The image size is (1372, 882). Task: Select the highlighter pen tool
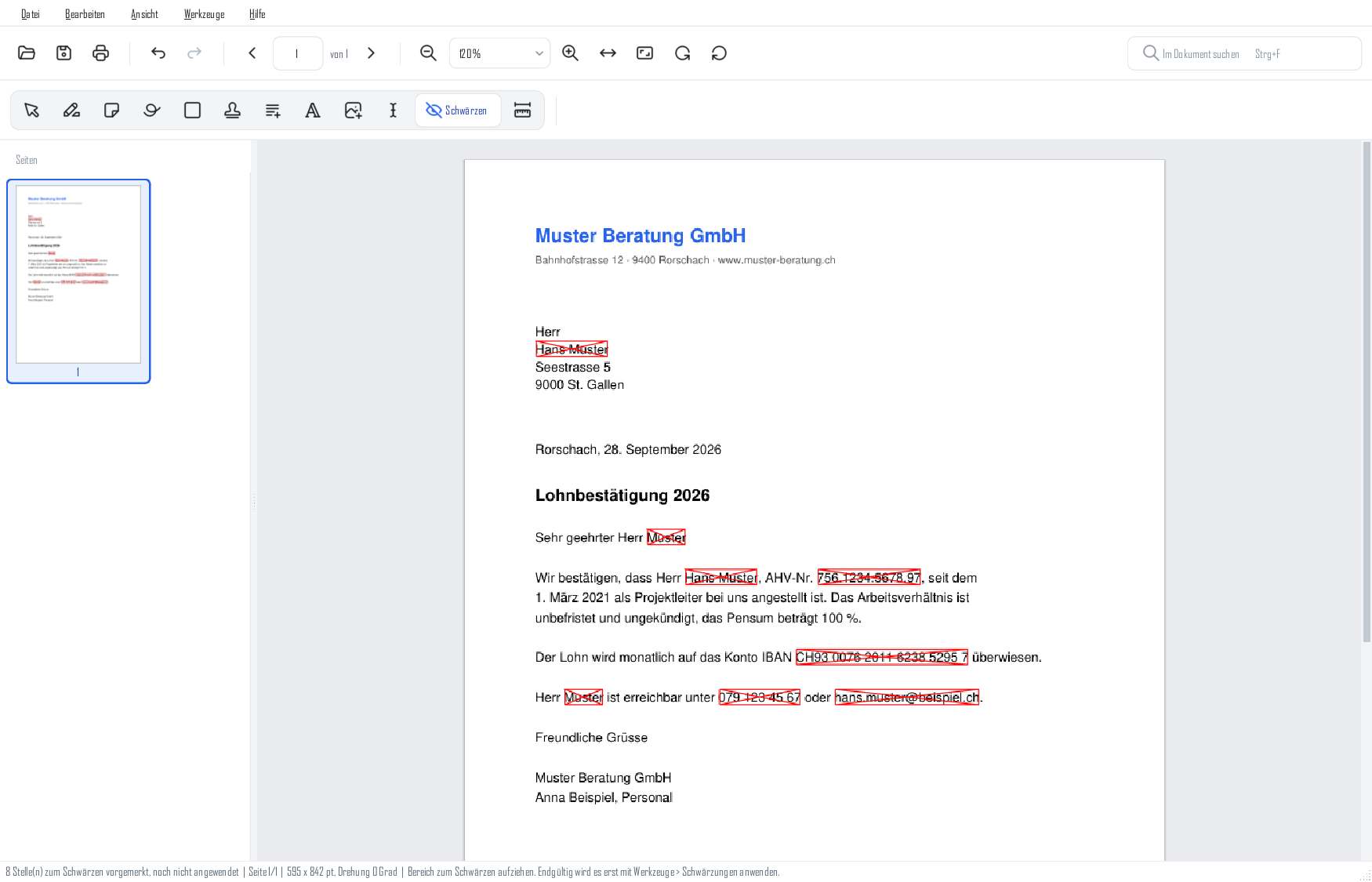(71, 111)
